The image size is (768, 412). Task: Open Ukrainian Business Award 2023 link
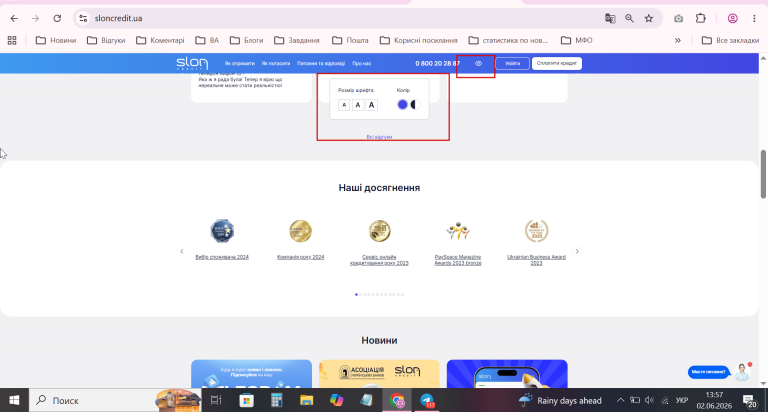click(x=536, y=260)
